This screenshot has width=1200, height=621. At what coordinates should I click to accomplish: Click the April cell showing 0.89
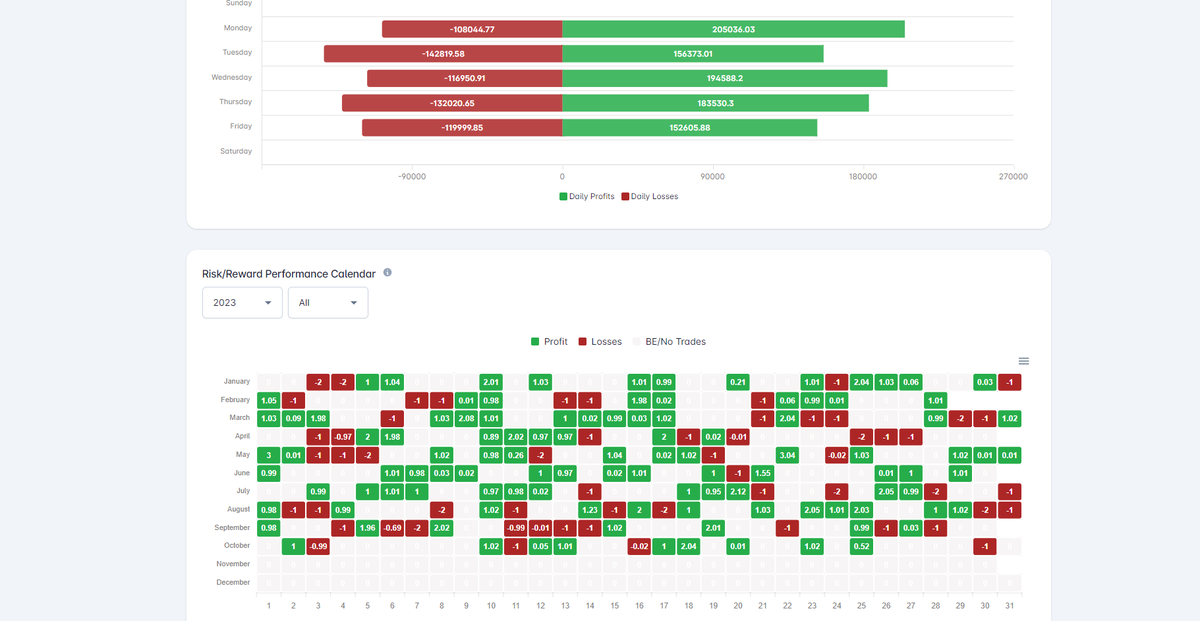tap(491, 436)
